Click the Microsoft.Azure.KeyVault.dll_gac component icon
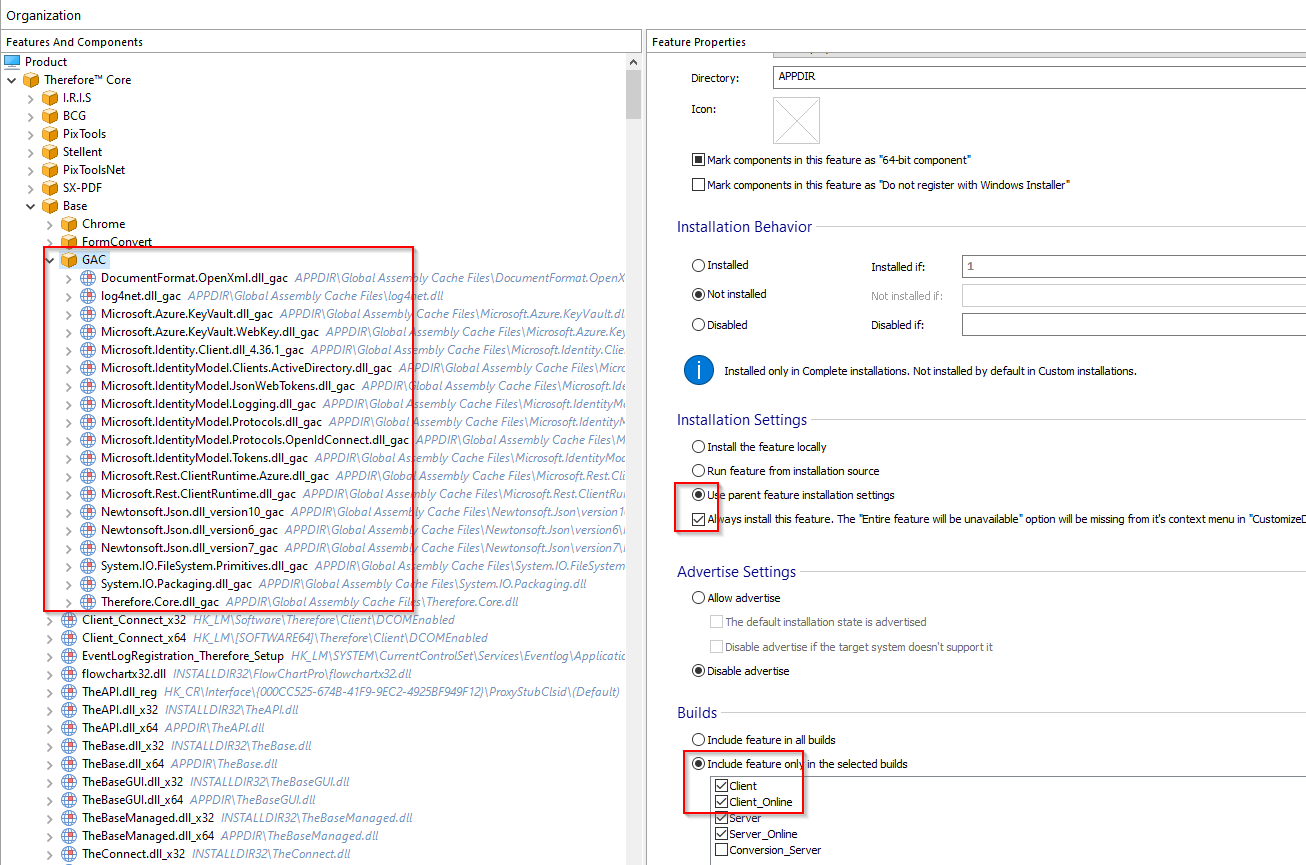 coord(88,314)
